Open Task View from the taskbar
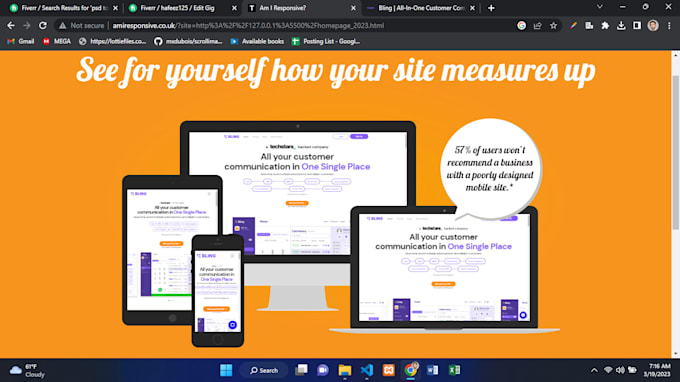The width and height of the screenshot is (680, 382). pos(301,370)
